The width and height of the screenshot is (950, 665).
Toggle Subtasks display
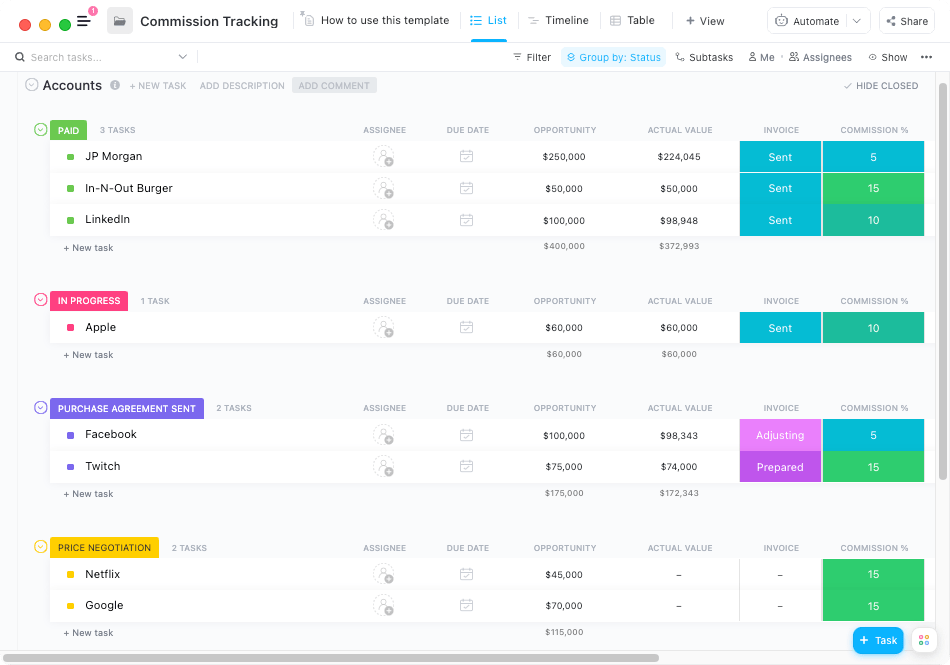click(x=704, y=57)
